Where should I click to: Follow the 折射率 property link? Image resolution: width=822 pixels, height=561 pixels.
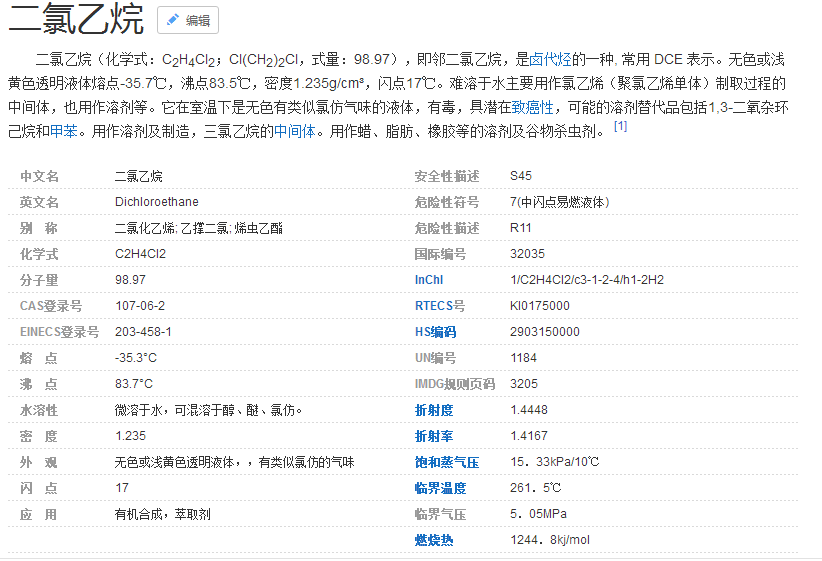pos(434,436)
